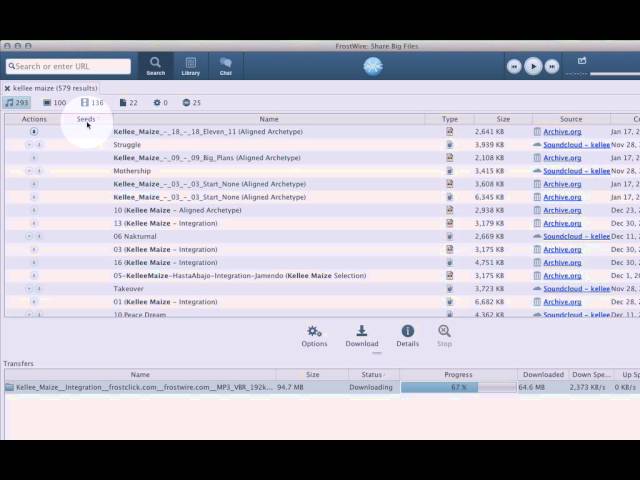This screenshot has width=640, height=480.
Task: Click action icon for 05-KelleeMaize-HastaAbajo row
Action: click(x=34, y=276)
